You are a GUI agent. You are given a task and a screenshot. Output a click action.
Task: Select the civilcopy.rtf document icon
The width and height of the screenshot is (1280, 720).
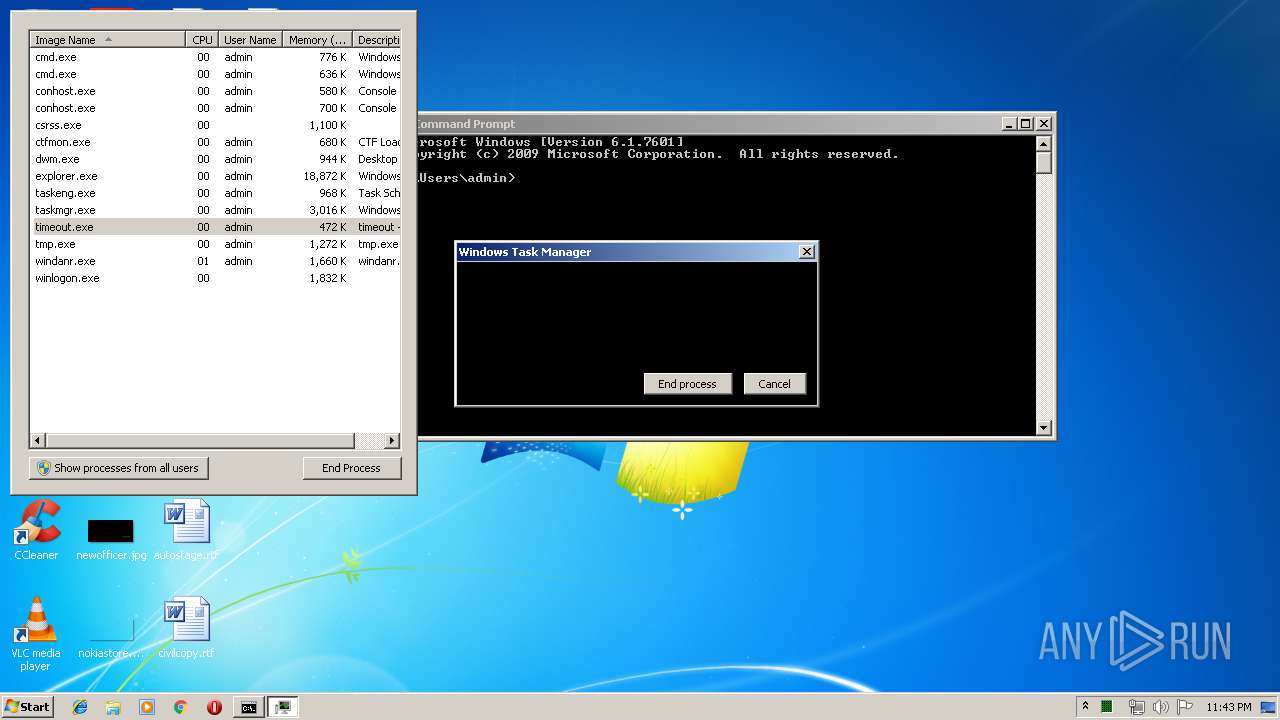[x=186, y=628]
